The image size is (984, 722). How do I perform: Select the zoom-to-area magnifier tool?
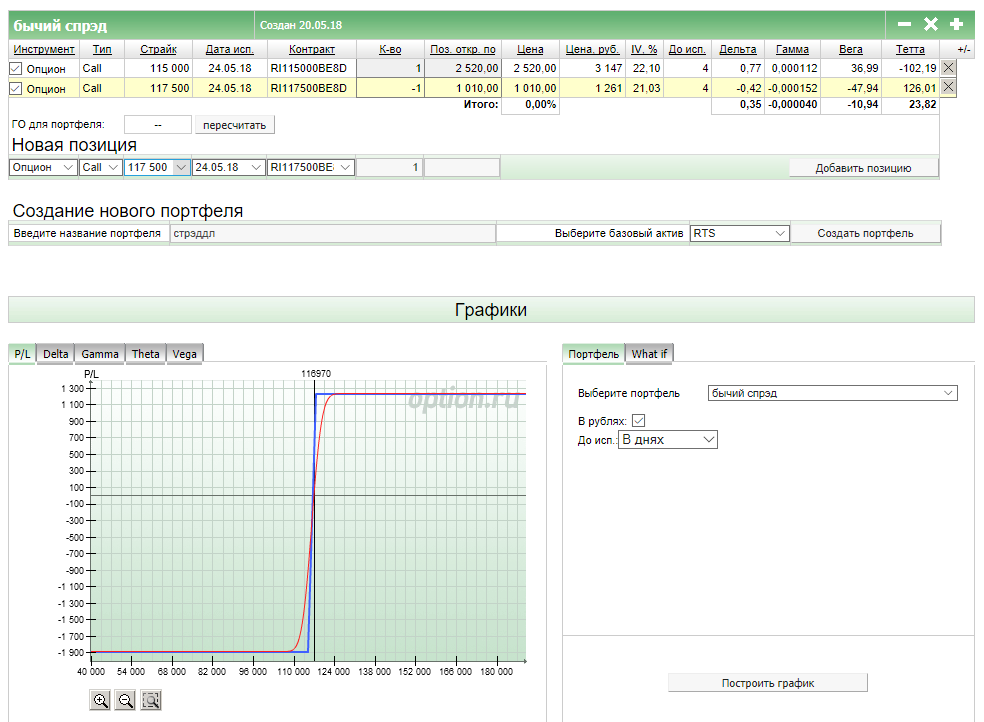[x=151, y=701]
